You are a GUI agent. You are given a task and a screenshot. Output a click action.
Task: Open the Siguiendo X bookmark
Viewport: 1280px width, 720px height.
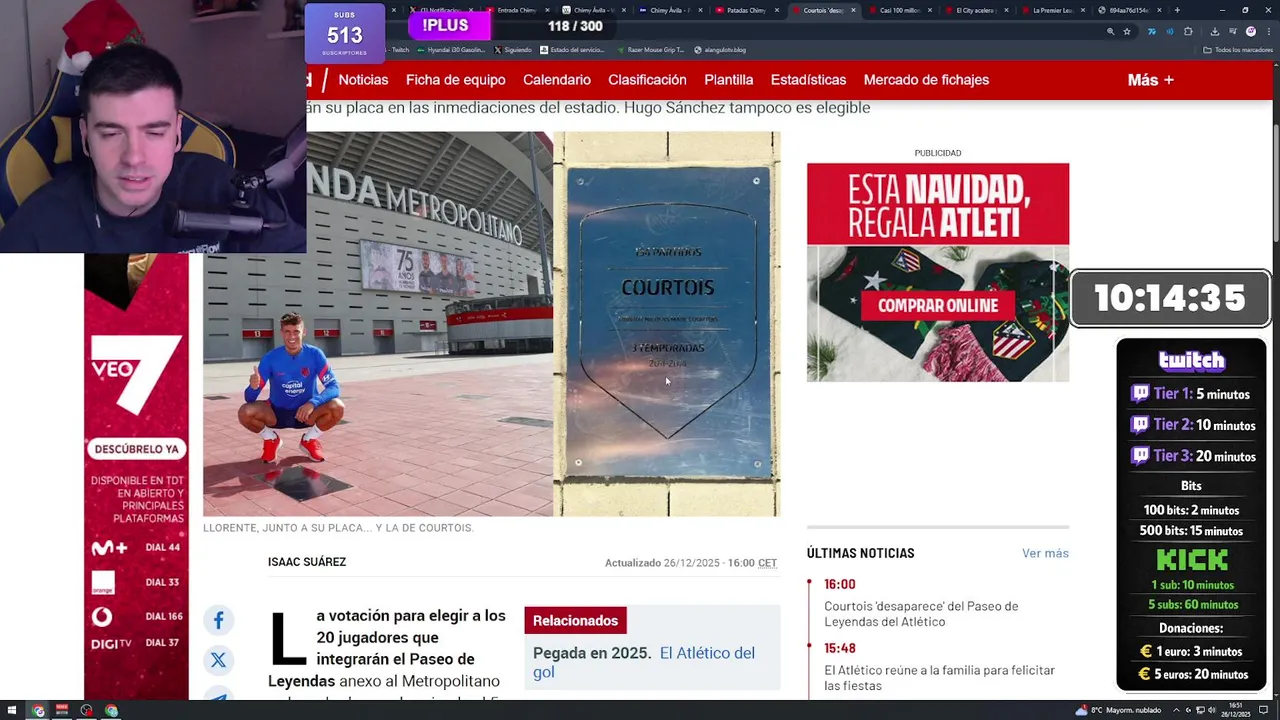[513, 50]
